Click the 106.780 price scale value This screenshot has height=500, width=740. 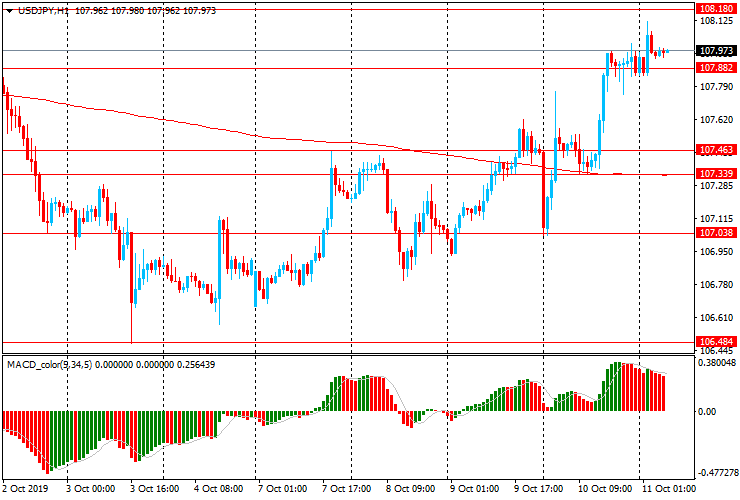pos(716,285)
